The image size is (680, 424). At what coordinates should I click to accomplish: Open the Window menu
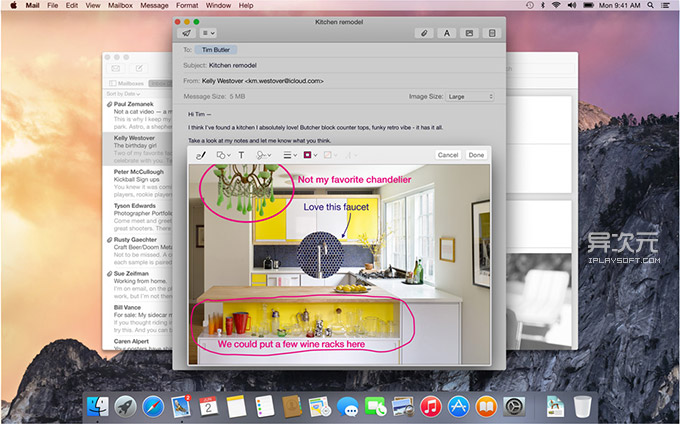(218, 5)
